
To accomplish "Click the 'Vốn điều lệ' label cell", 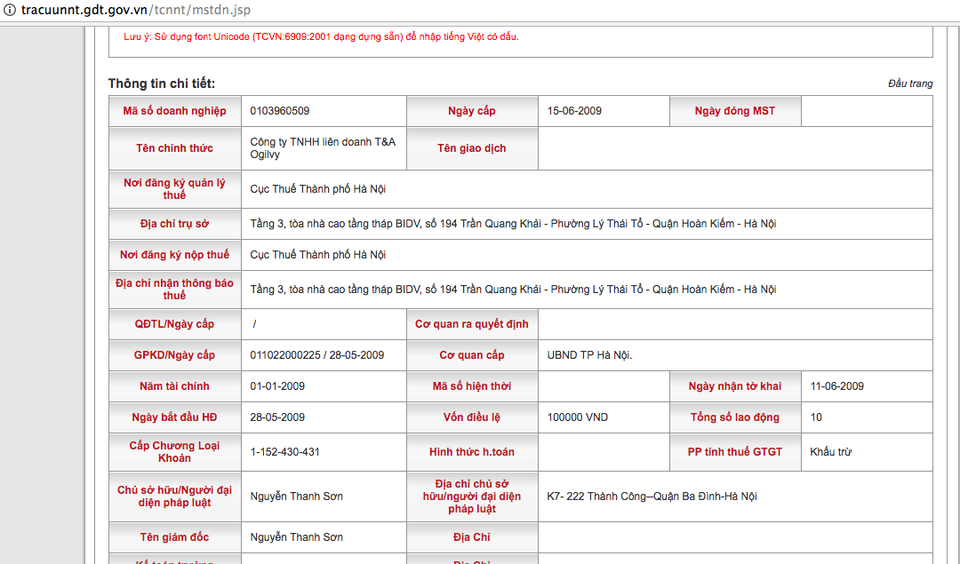I will [x=471, y=417].
